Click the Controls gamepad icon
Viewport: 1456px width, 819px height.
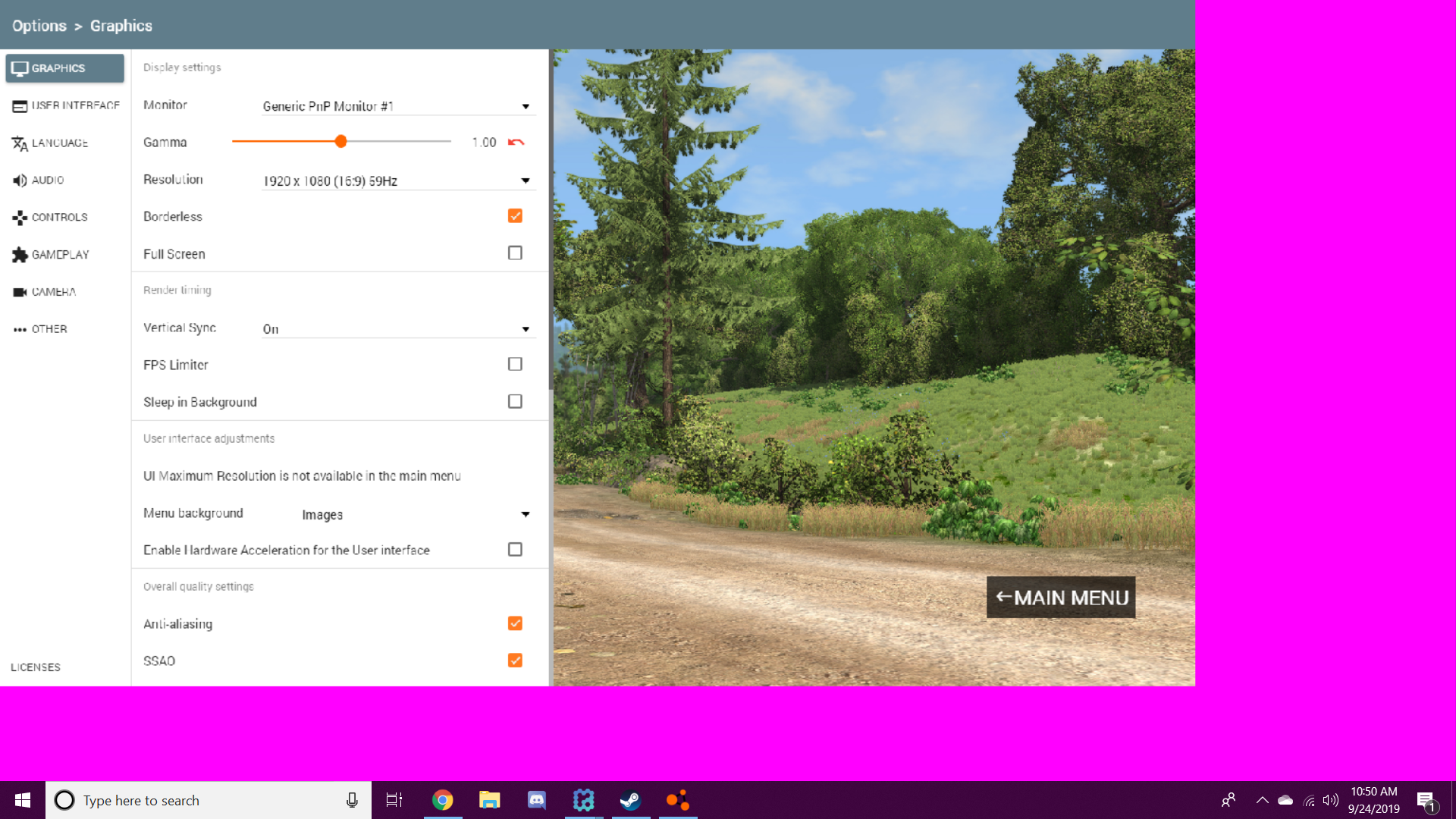pos(20,218)
